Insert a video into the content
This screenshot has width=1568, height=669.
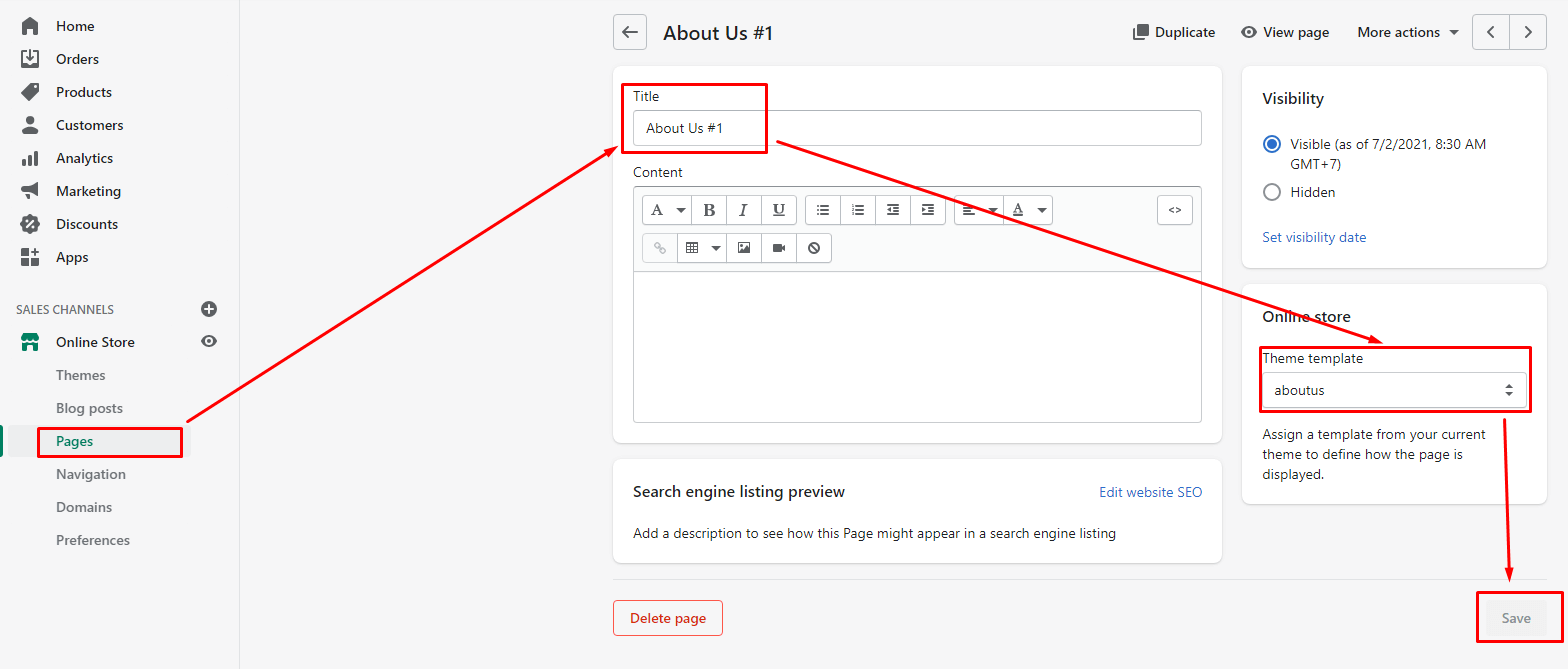click(778, 248)
